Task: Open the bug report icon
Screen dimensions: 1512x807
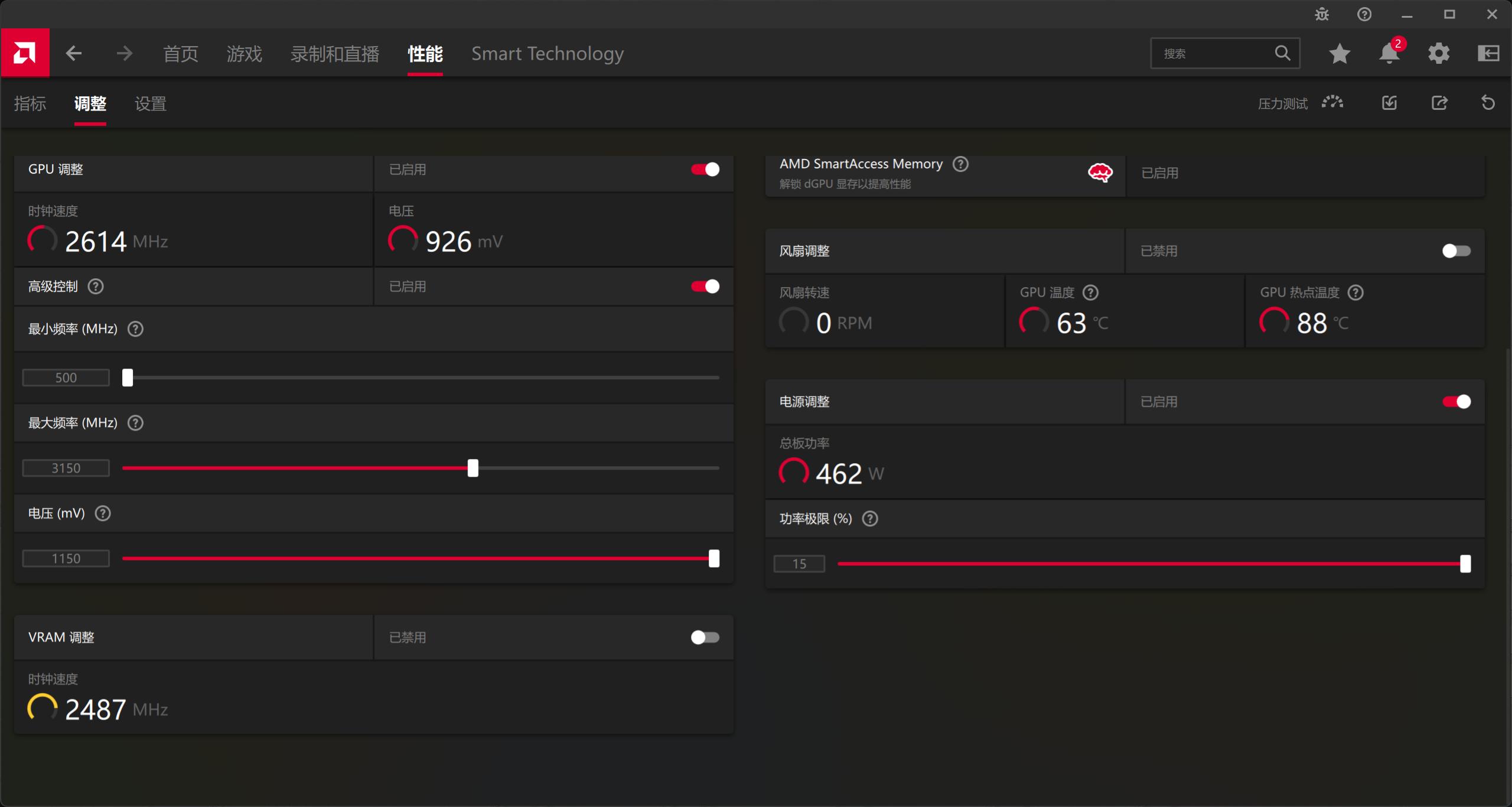Action: [x=1322, y=14]
